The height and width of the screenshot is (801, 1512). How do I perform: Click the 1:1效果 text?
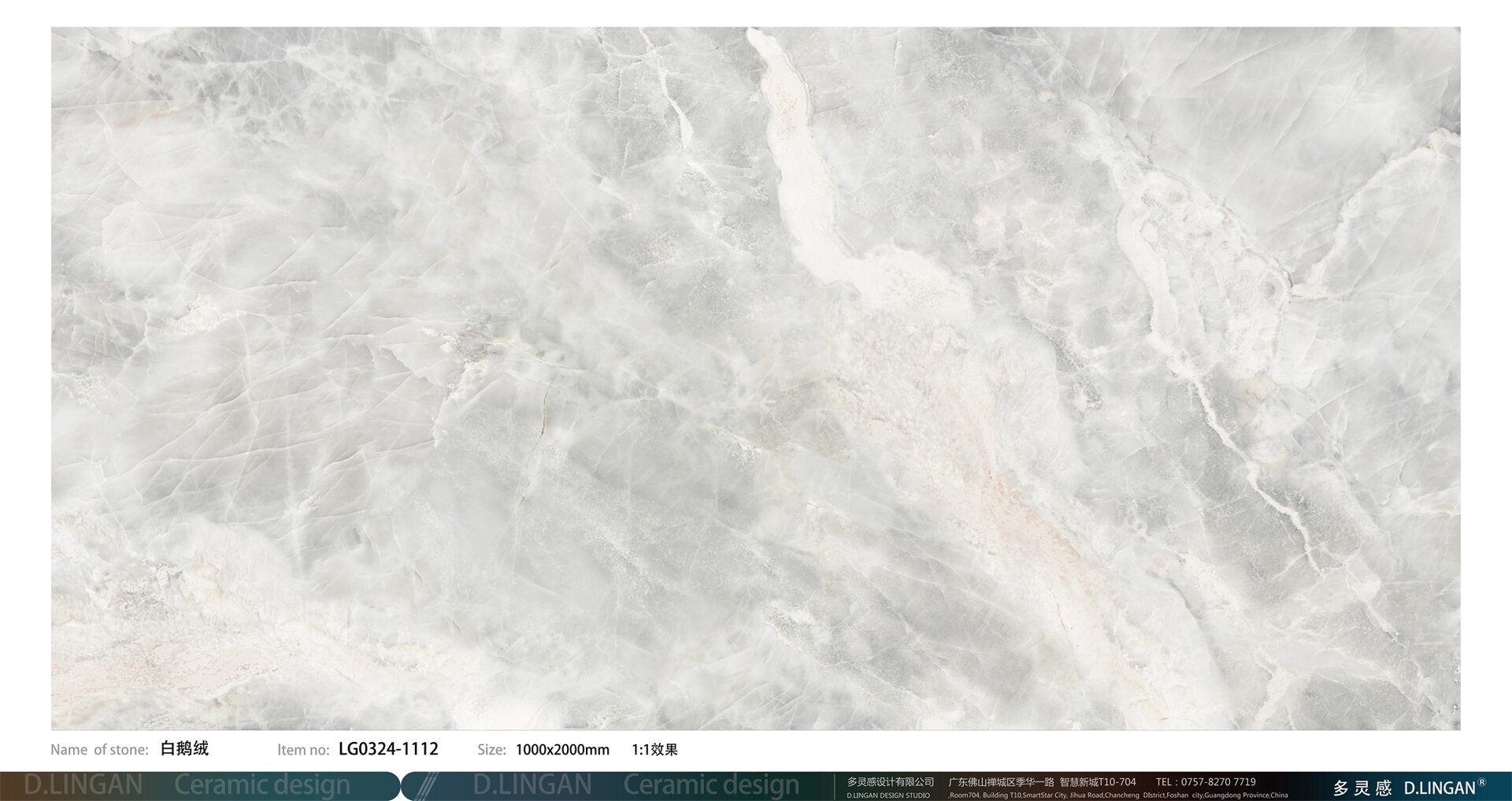point(654,750)
